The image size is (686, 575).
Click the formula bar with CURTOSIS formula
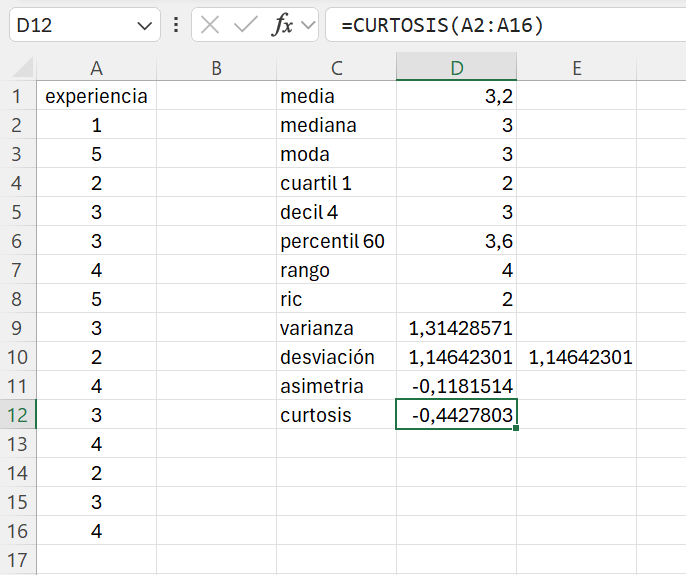tap(500, 25)
